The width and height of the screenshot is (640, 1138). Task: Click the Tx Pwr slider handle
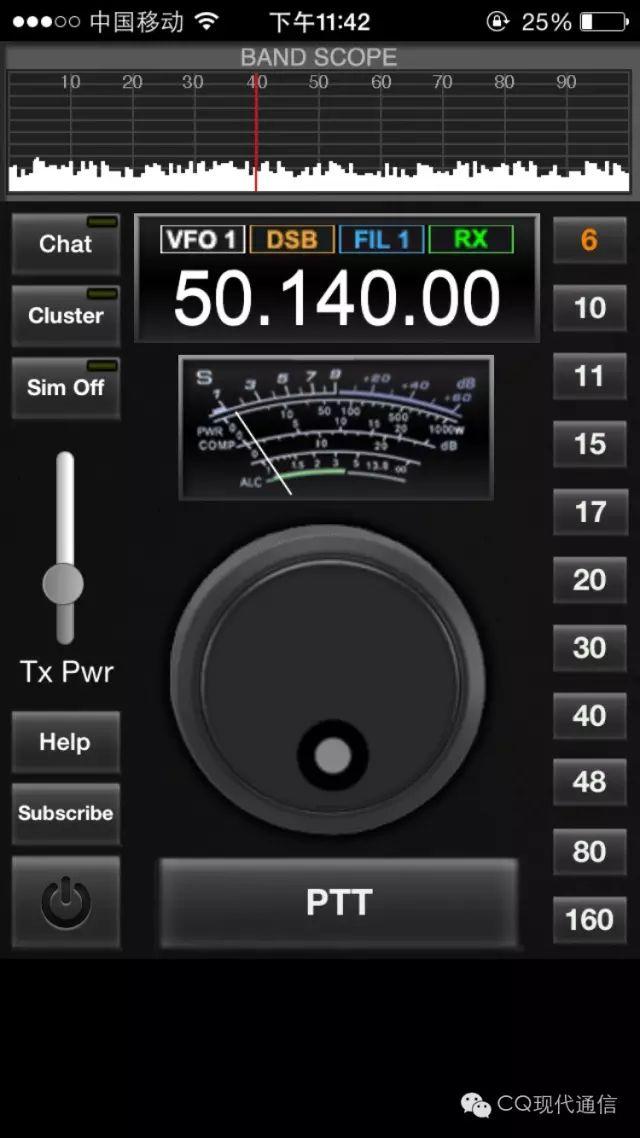(63, 584)
